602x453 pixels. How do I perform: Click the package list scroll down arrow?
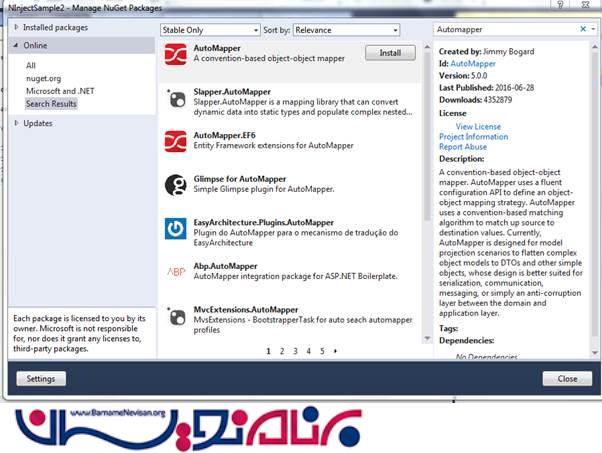[427, 338]
